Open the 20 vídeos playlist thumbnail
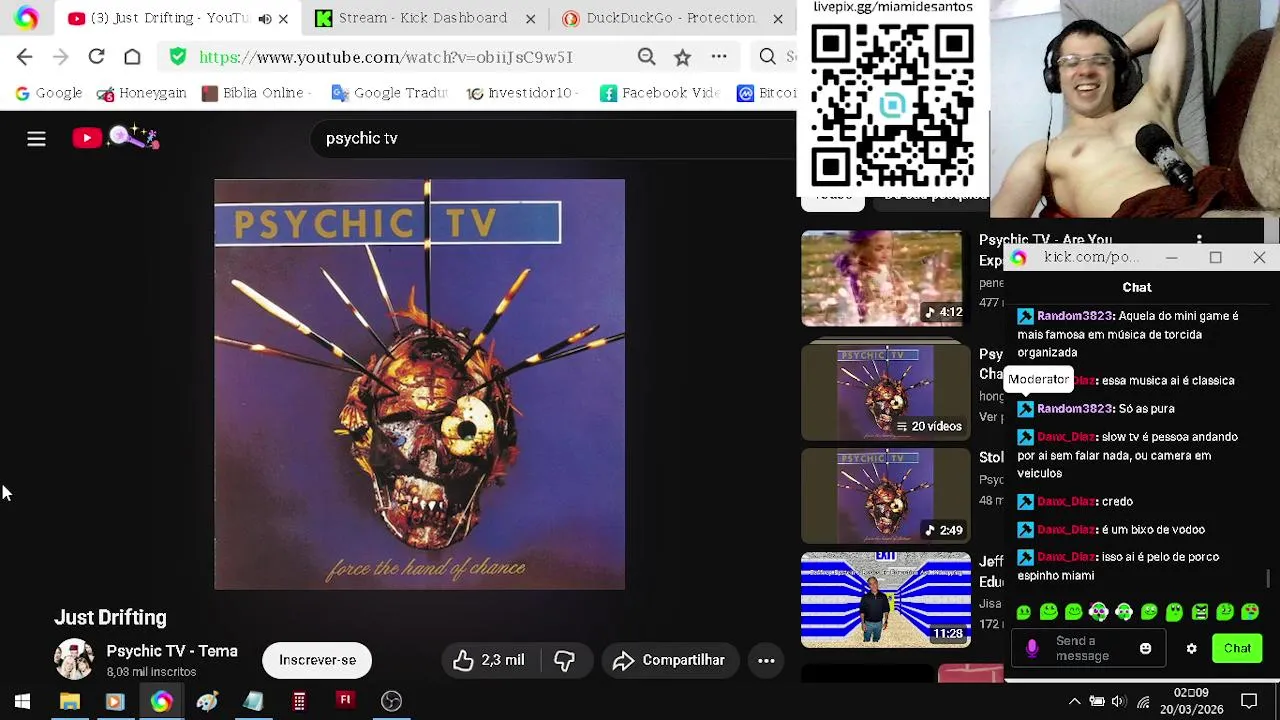This screenshot has width=1280, height=720. [x=885, y=392]
